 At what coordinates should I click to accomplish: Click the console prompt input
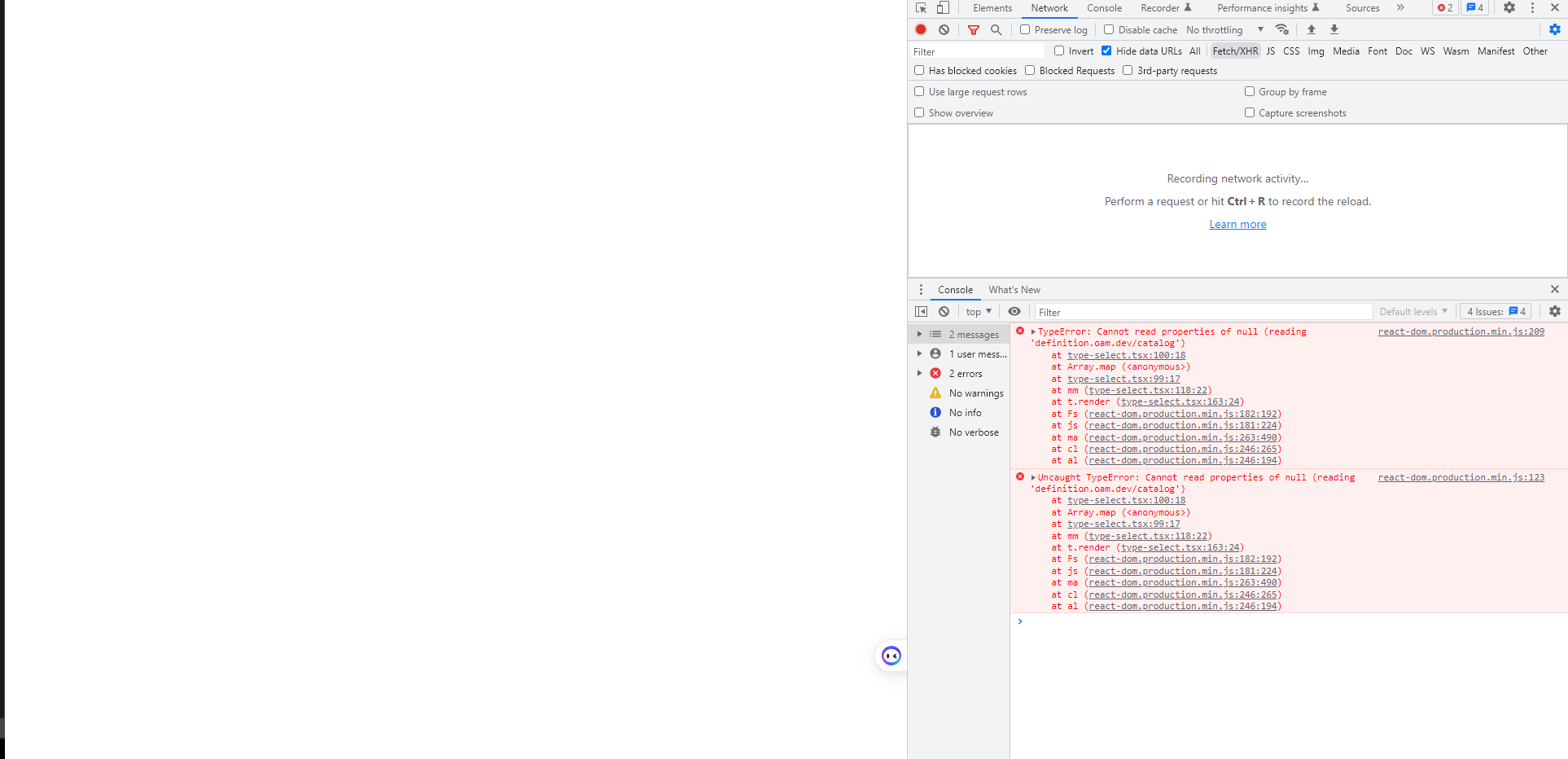click(x=1140, y=621)
